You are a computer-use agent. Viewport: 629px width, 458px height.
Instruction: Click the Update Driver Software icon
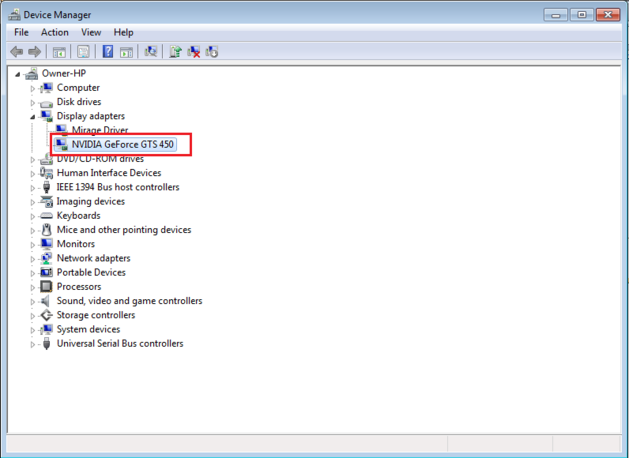pos(176,52)
